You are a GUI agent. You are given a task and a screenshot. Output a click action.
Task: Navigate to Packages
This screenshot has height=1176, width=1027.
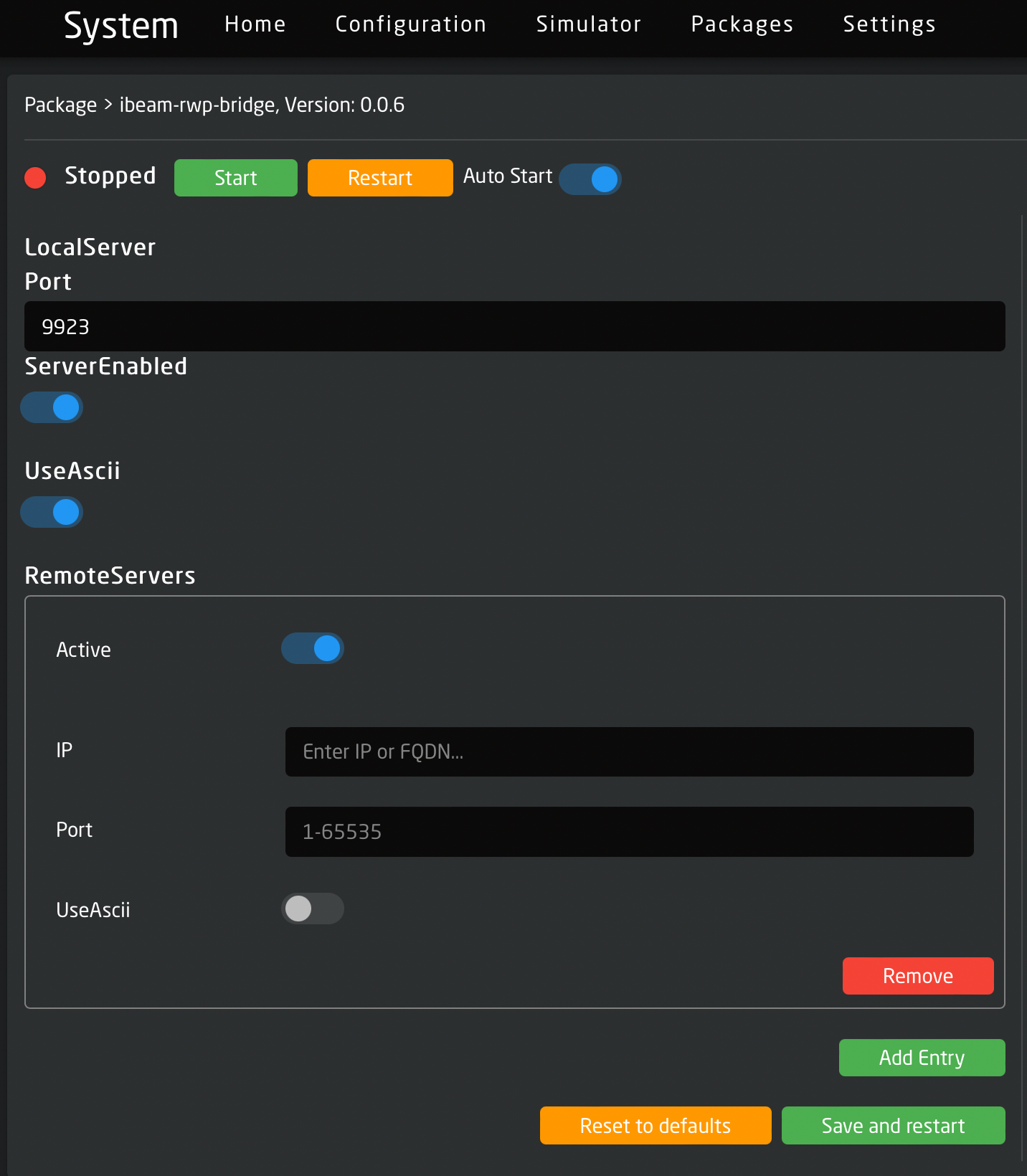click(742, 24)
